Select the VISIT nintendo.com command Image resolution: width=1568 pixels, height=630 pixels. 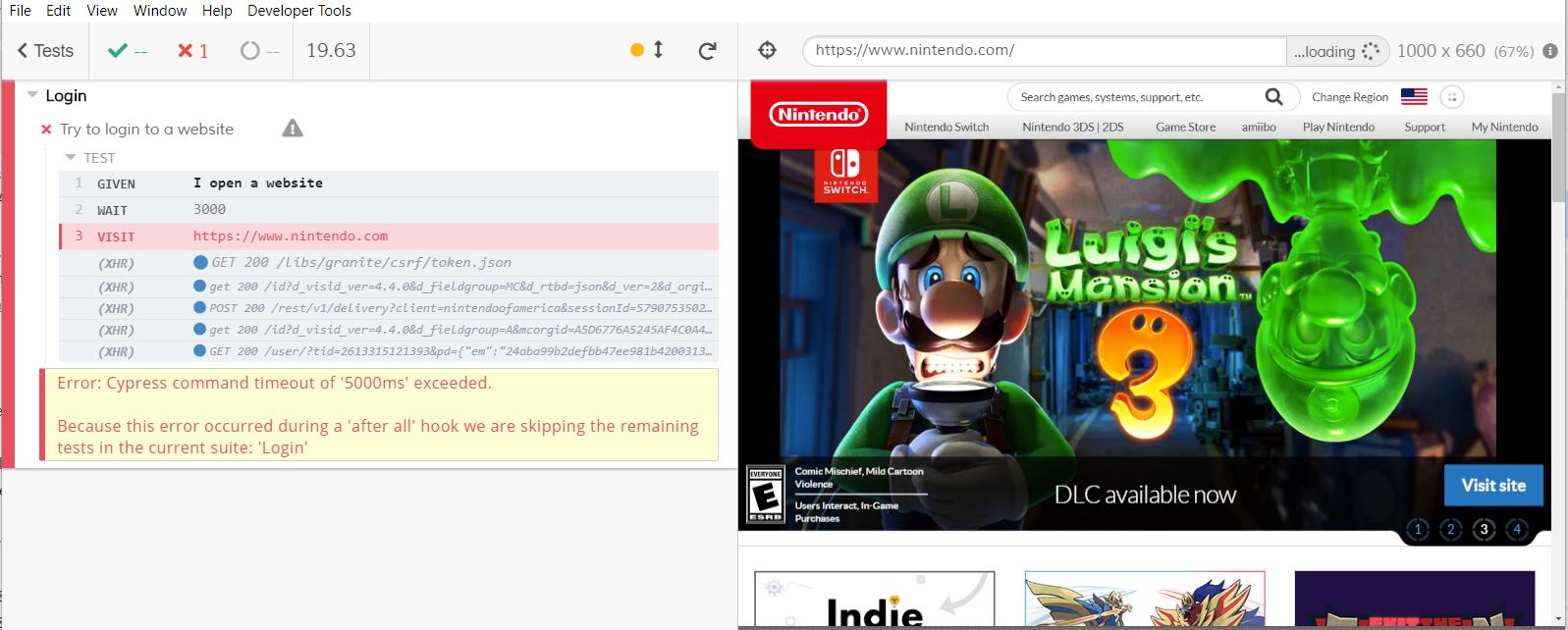(389, 236)
